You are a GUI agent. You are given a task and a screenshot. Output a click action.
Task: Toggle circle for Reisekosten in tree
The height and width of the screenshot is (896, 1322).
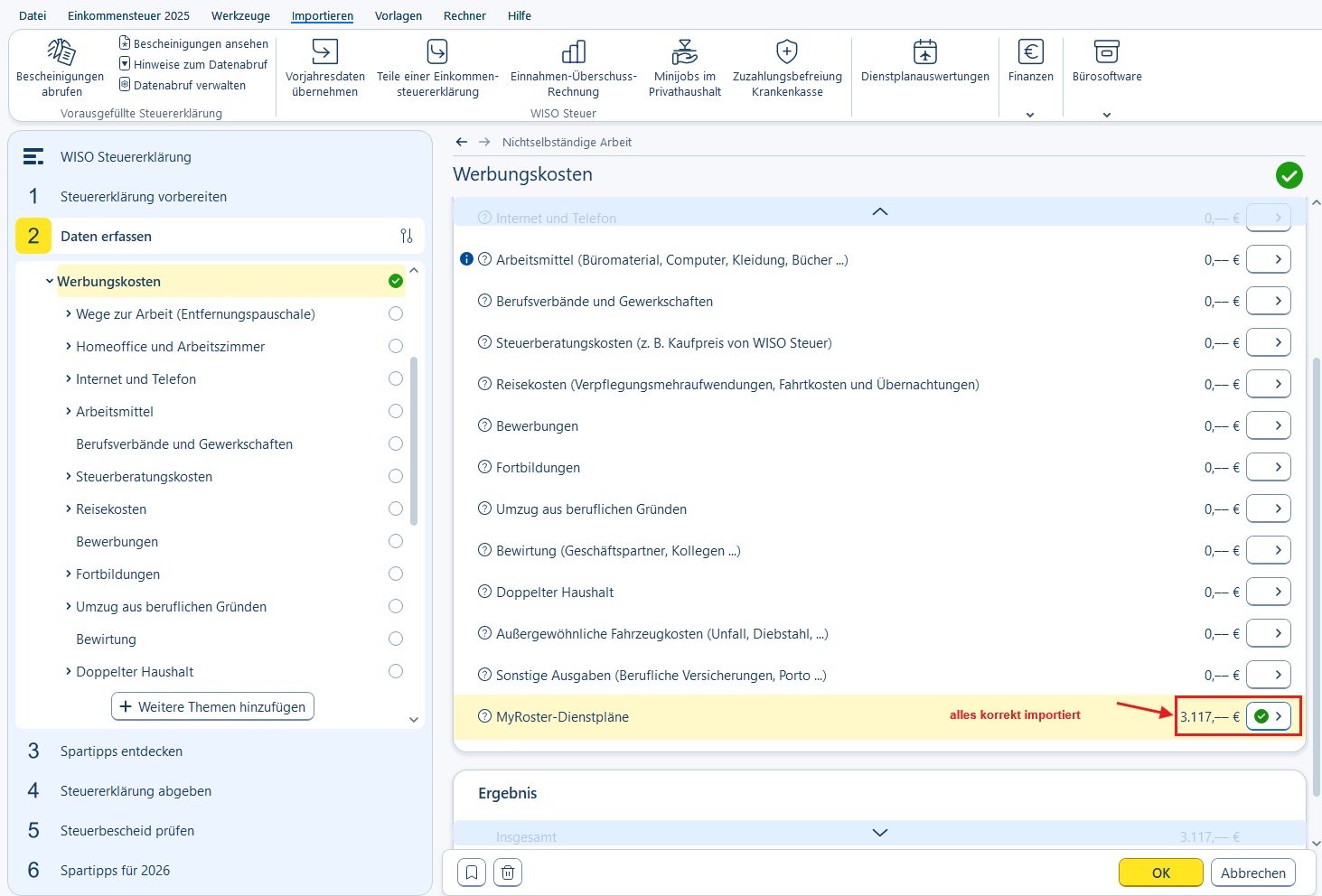click(396, 509)
